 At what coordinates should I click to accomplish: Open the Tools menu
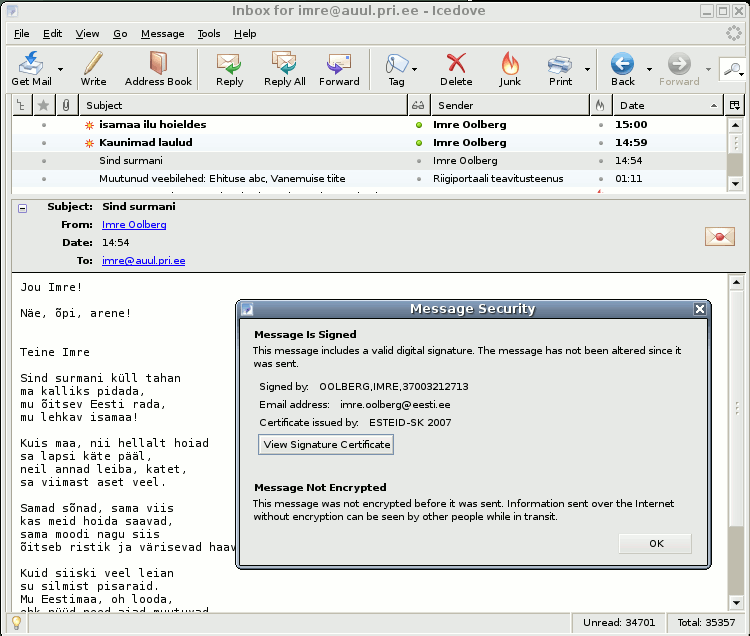tap(209, 33)
